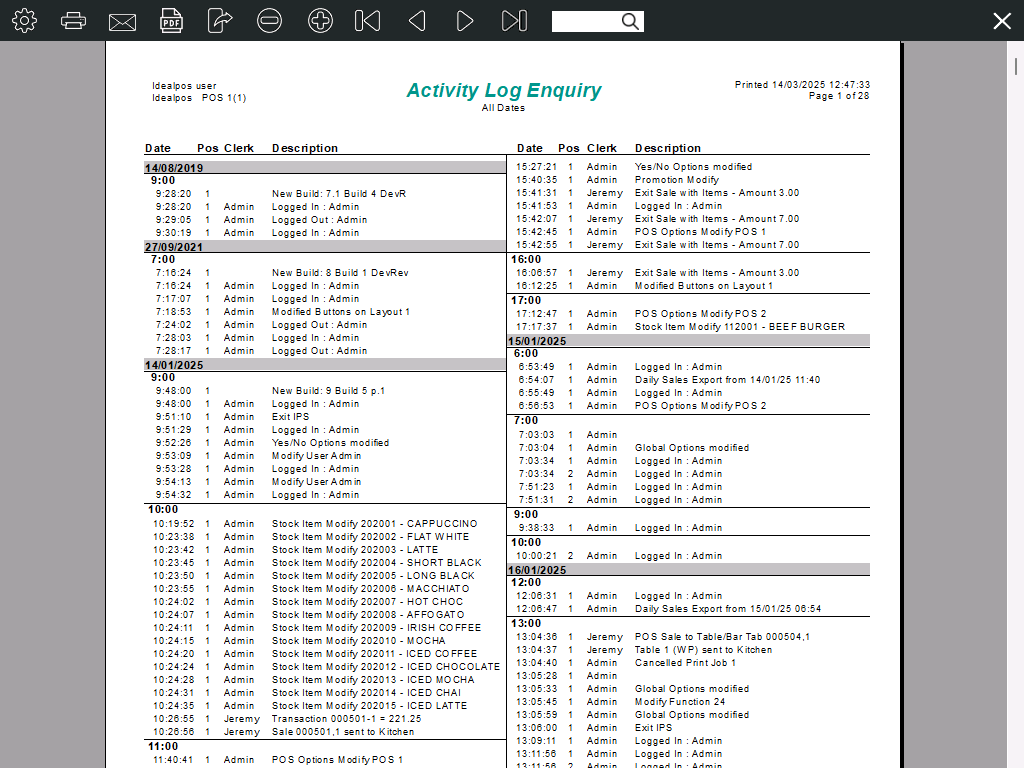Print the Activity Log report
The width and height of the screenshot is (1024, 768).
pyautogui.click(x=73, y=21)
